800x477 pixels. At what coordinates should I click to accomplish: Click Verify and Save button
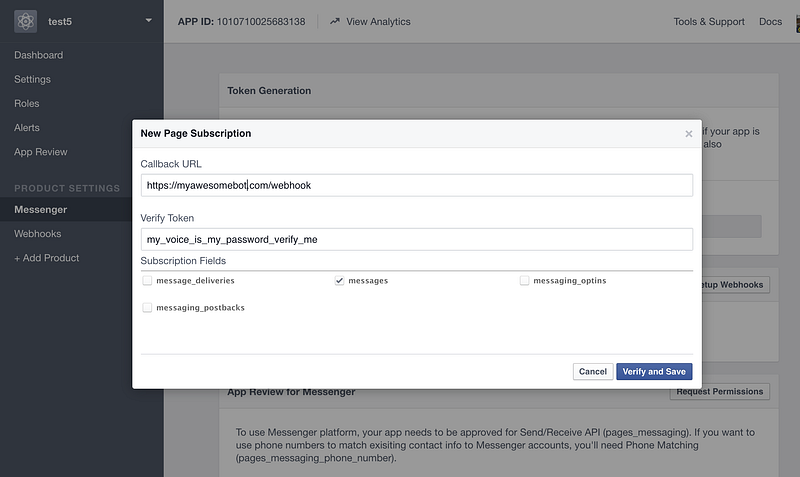tap(654, 371)
